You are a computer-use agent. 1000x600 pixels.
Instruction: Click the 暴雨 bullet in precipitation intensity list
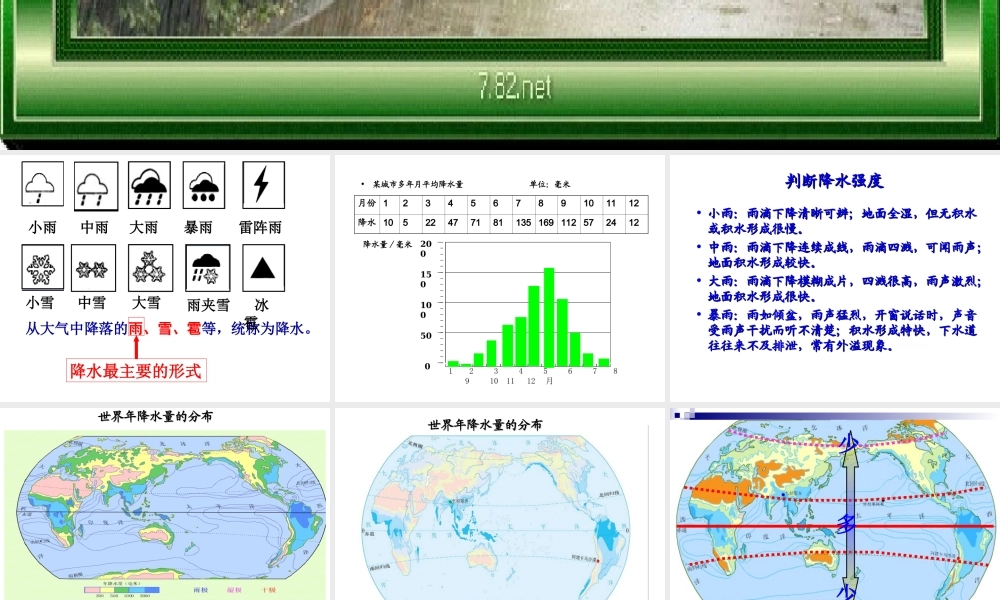(841, 330)
